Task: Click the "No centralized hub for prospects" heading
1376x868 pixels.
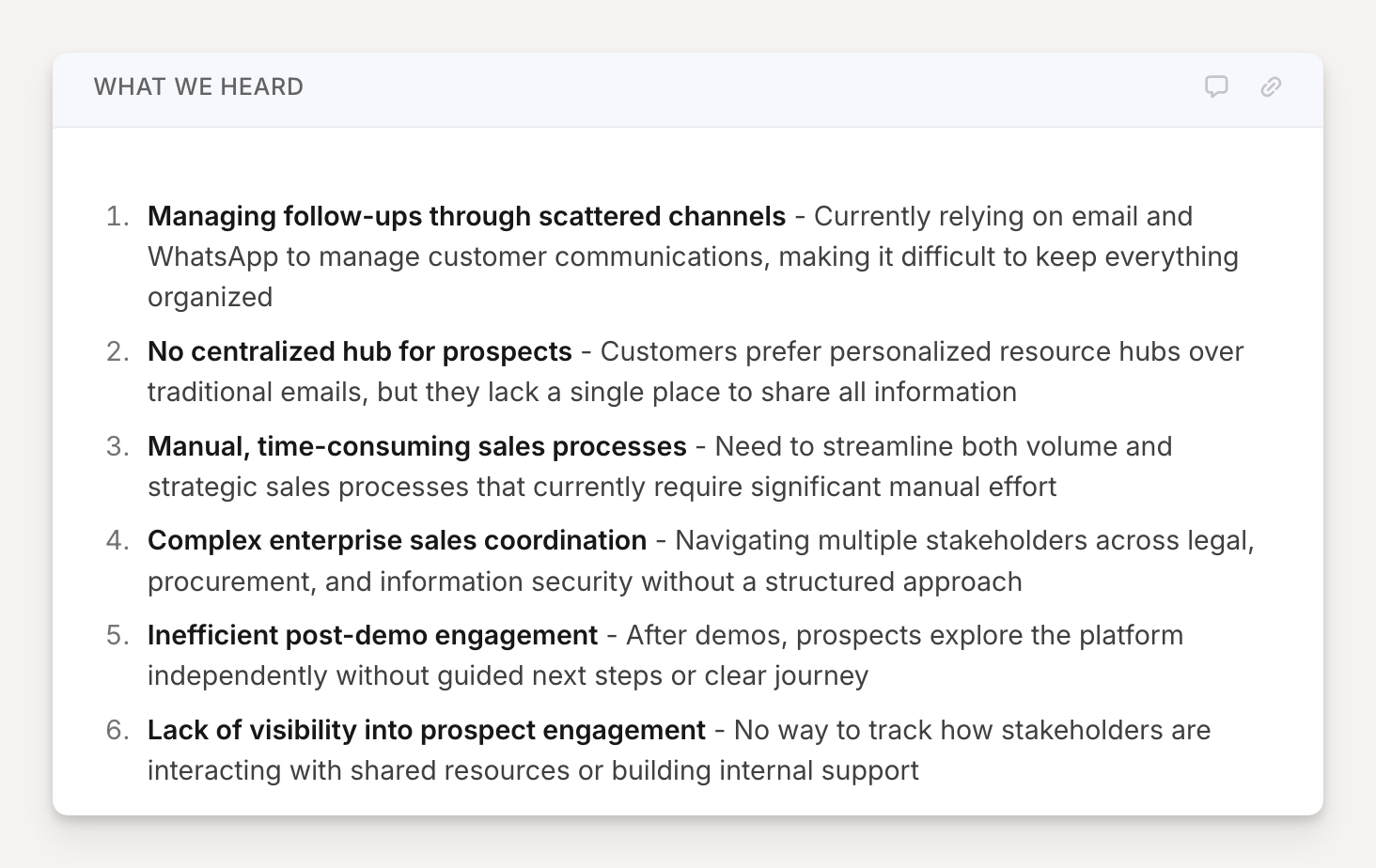Action: (x=359, y=351)
